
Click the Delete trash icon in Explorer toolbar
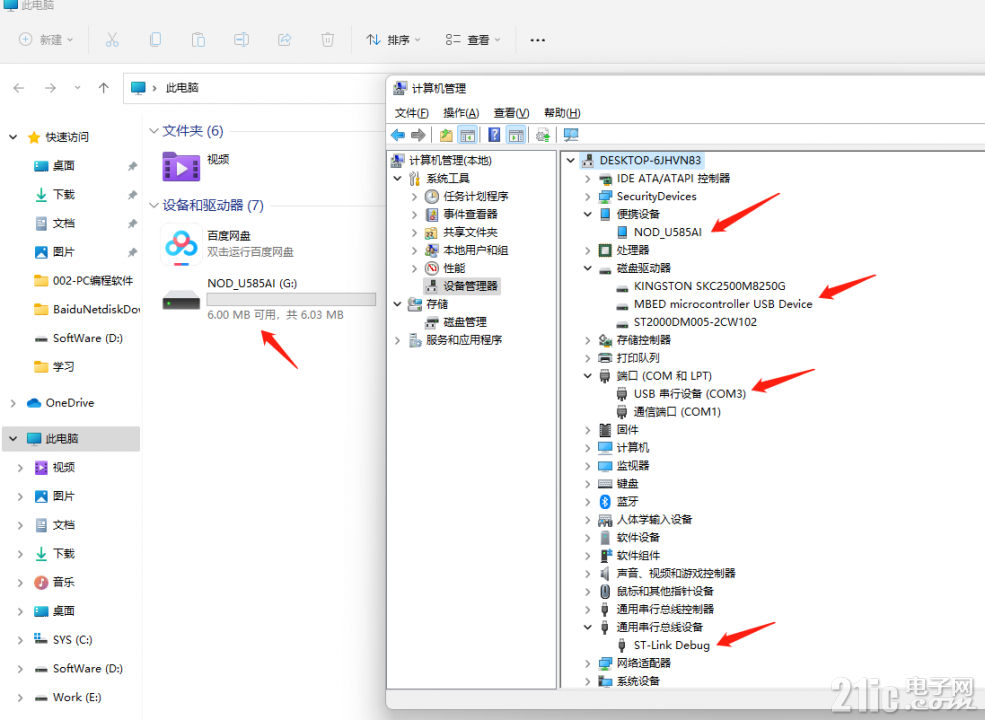click(x=327, y=40)
